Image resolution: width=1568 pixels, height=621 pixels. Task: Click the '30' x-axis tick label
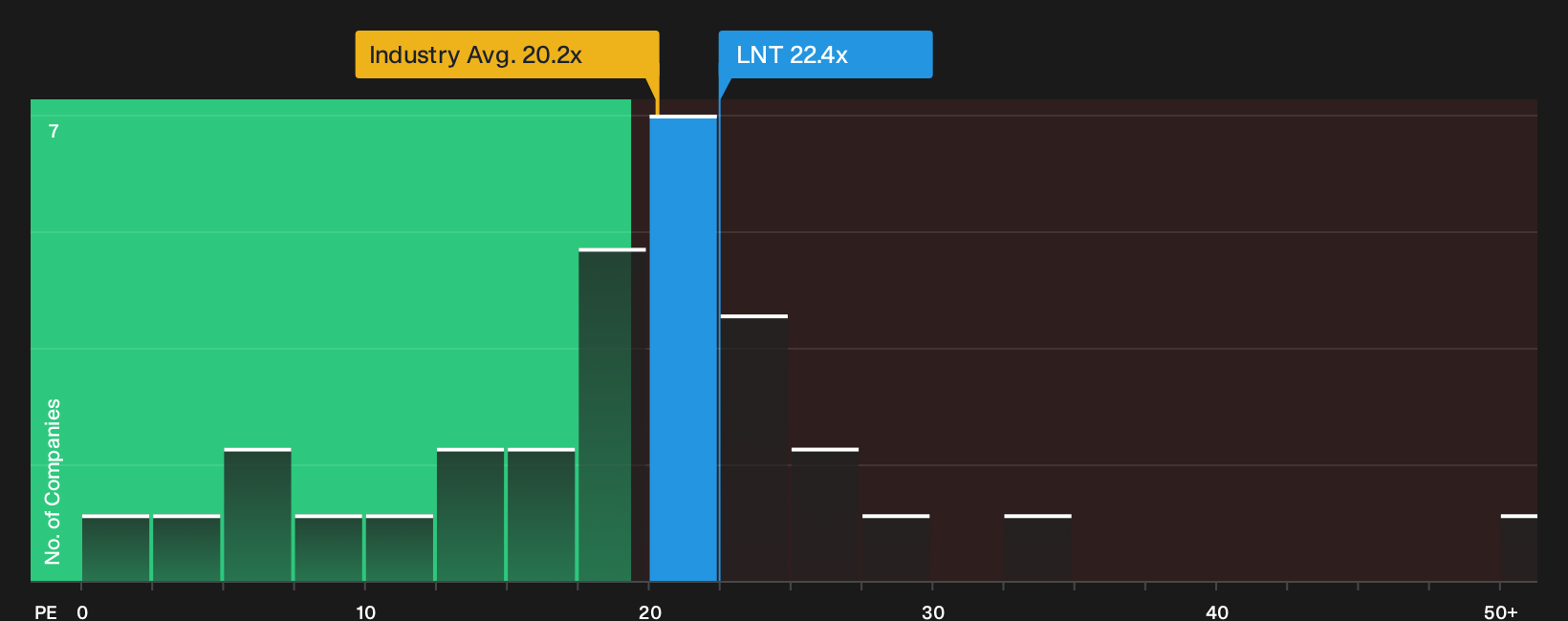[933, 612]
